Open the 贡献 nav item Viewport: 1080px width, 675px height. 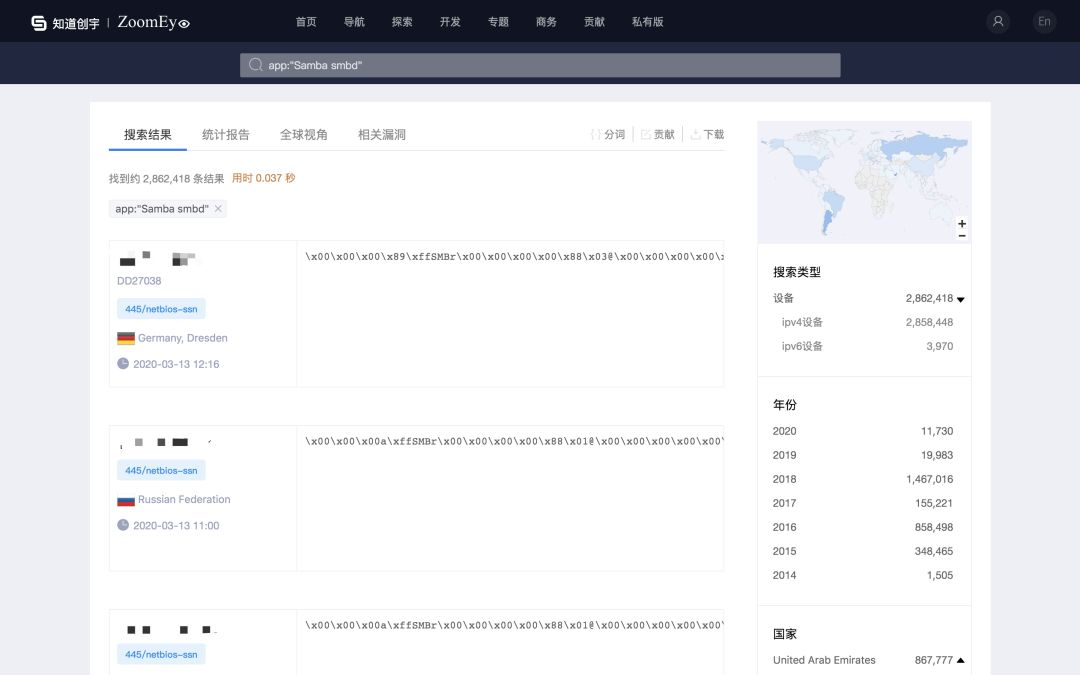coord(594,22)
